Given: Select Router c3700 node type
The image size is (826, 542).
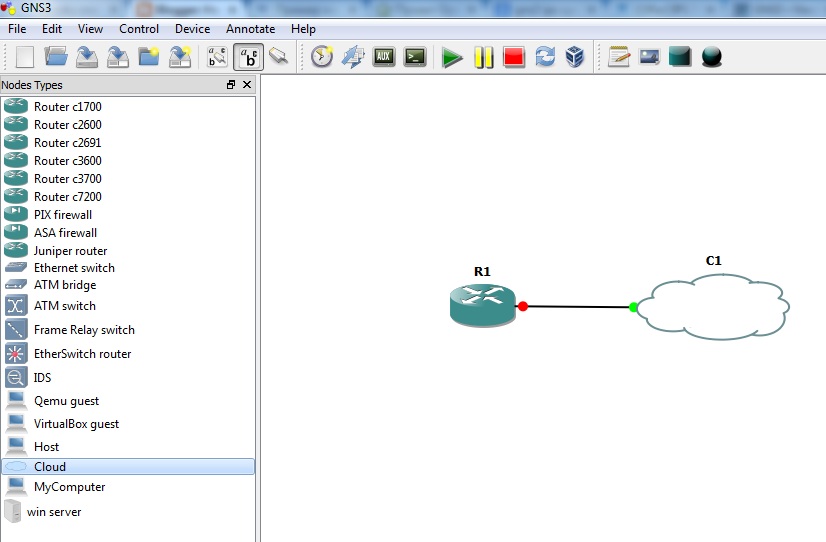Looking at the screenshot, I should click(x=128, y=179).
